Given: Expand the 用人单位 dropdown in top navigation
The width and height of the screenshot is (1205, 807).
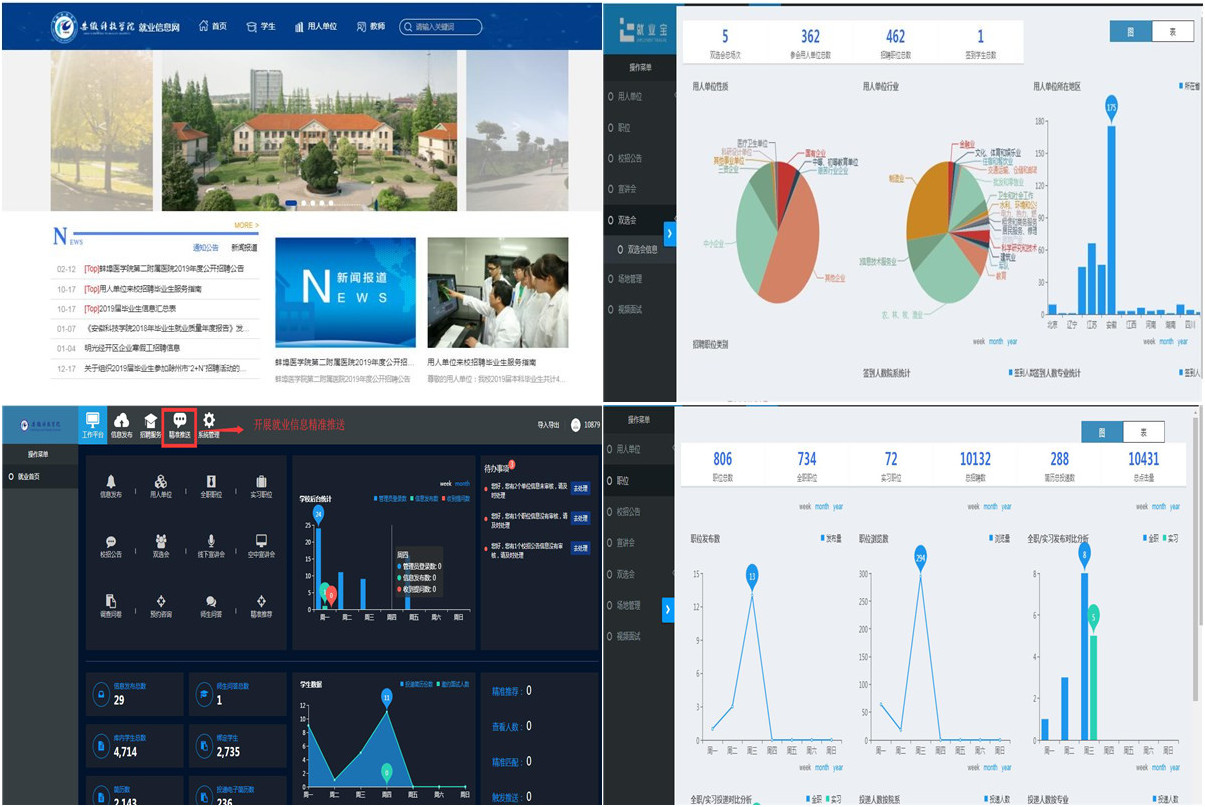Looking at the screenshot, I should click(315, 26).
